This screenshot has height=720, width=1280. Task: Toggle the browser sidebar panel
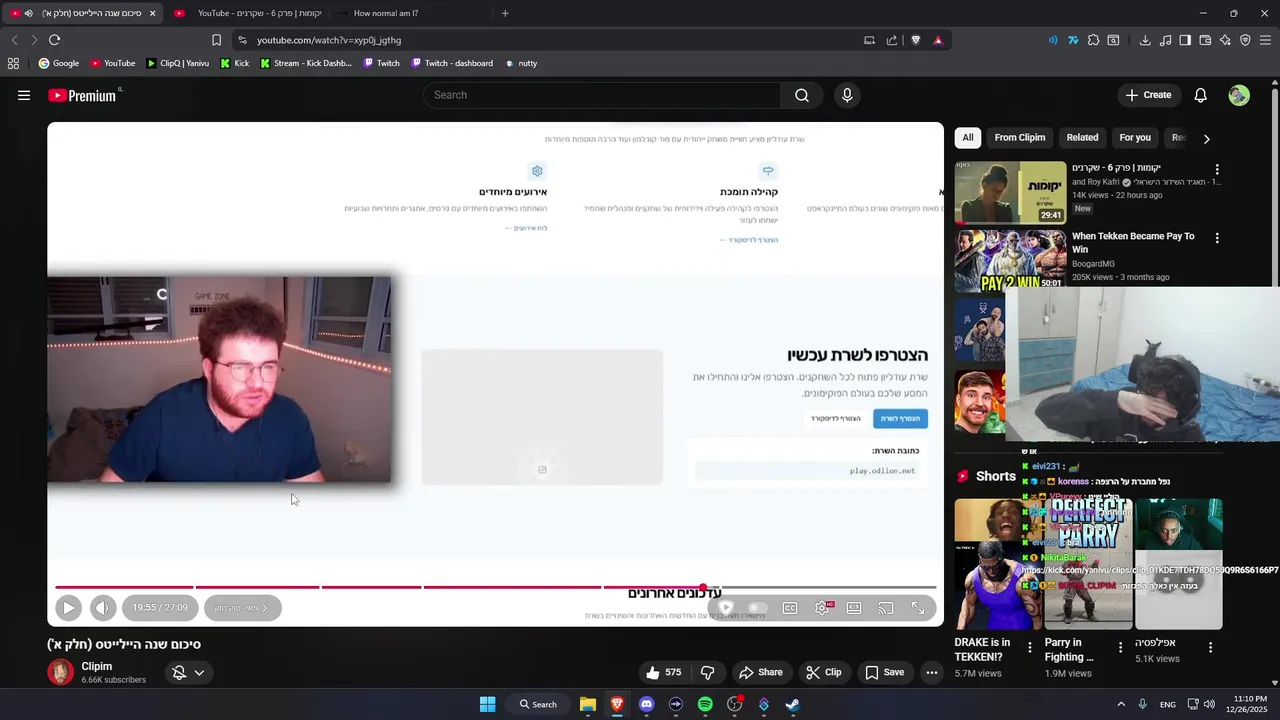1185,40
